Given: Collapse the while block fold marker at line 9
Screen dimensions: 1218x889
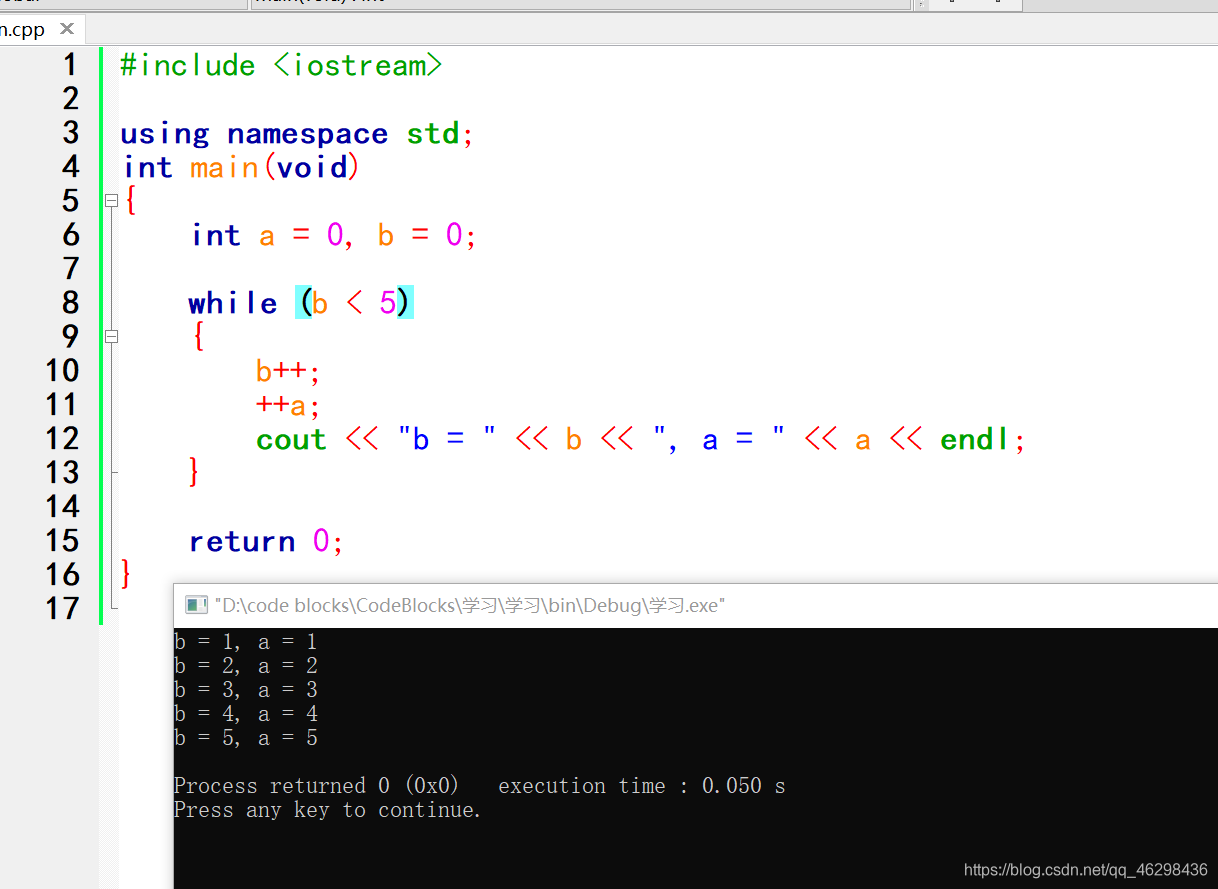Looking at the screenshot, I should [111, 337].
